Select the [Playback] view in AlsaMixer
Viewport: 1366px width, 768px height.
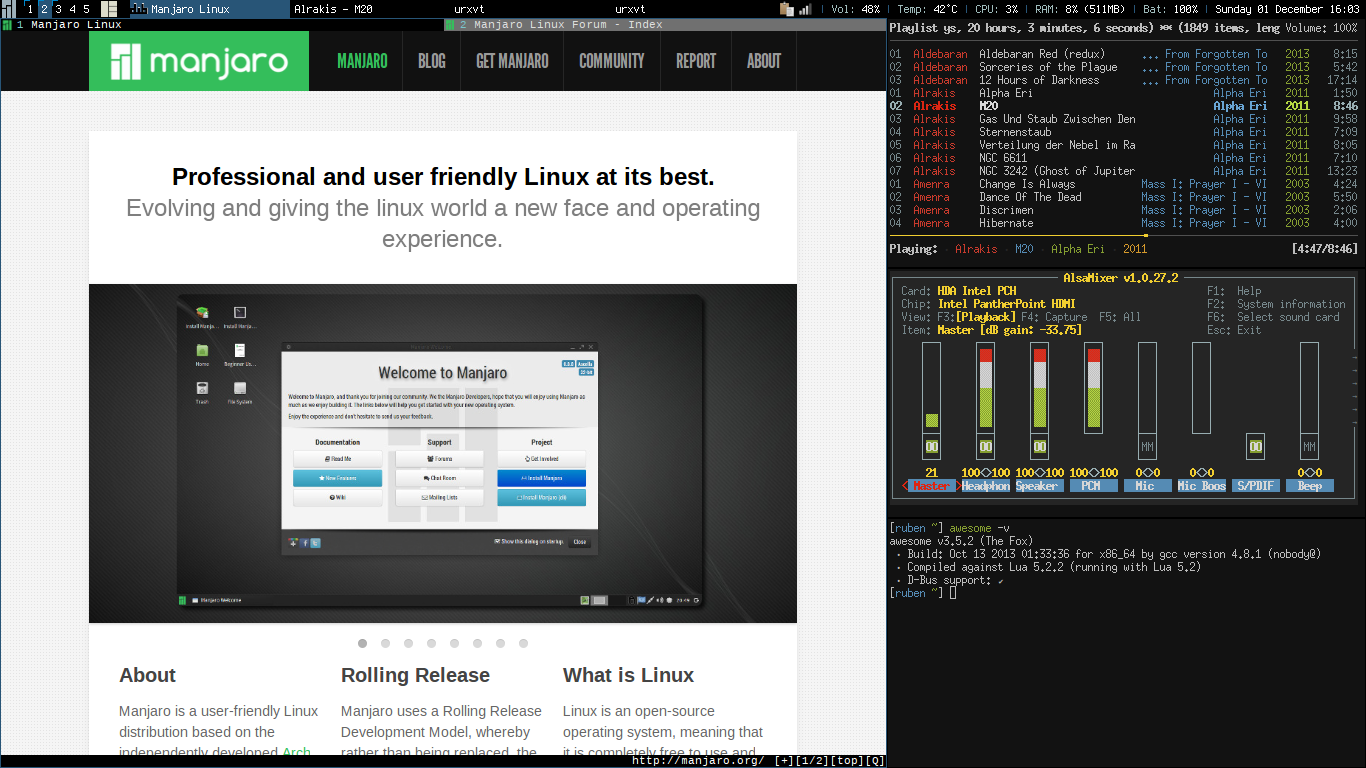985,317
